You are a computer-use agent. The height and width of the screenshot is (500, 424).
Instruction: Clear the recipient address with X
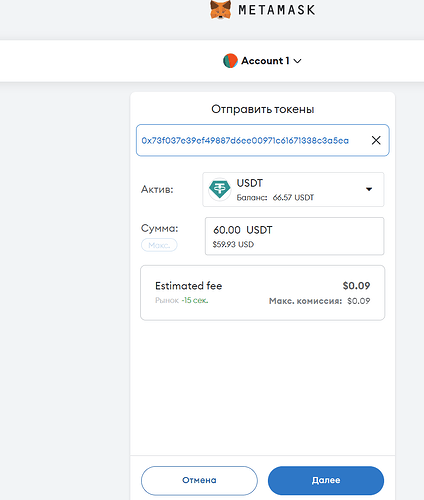[x=376, y=140]
